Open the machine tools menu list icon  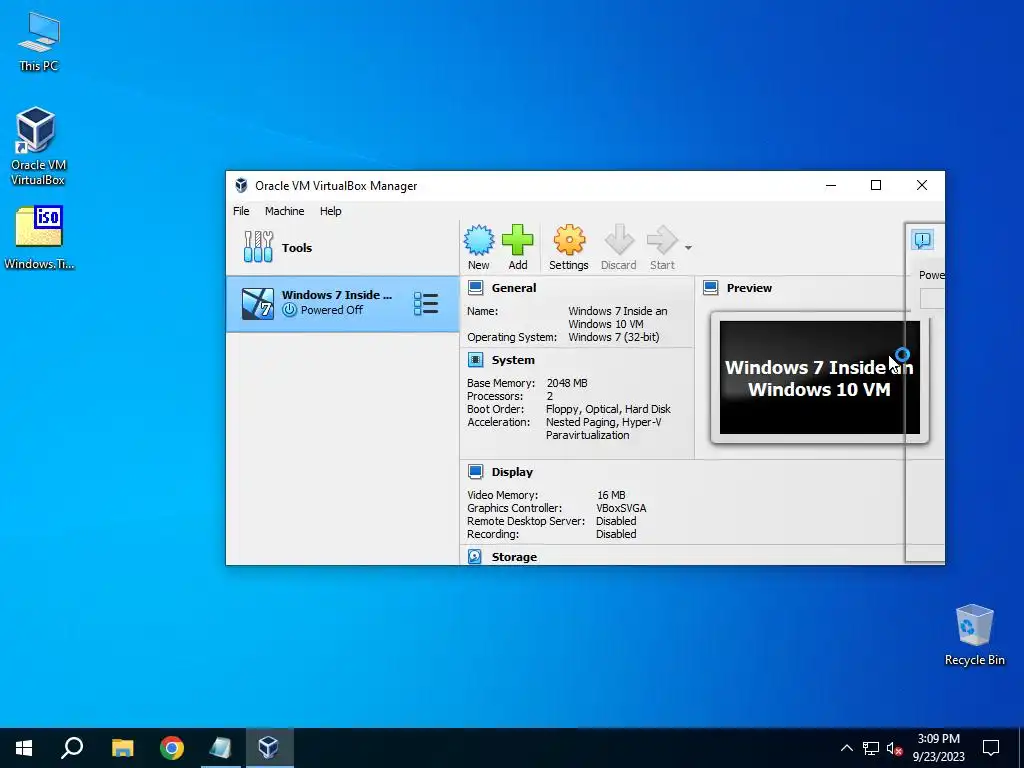coord(426,304)
